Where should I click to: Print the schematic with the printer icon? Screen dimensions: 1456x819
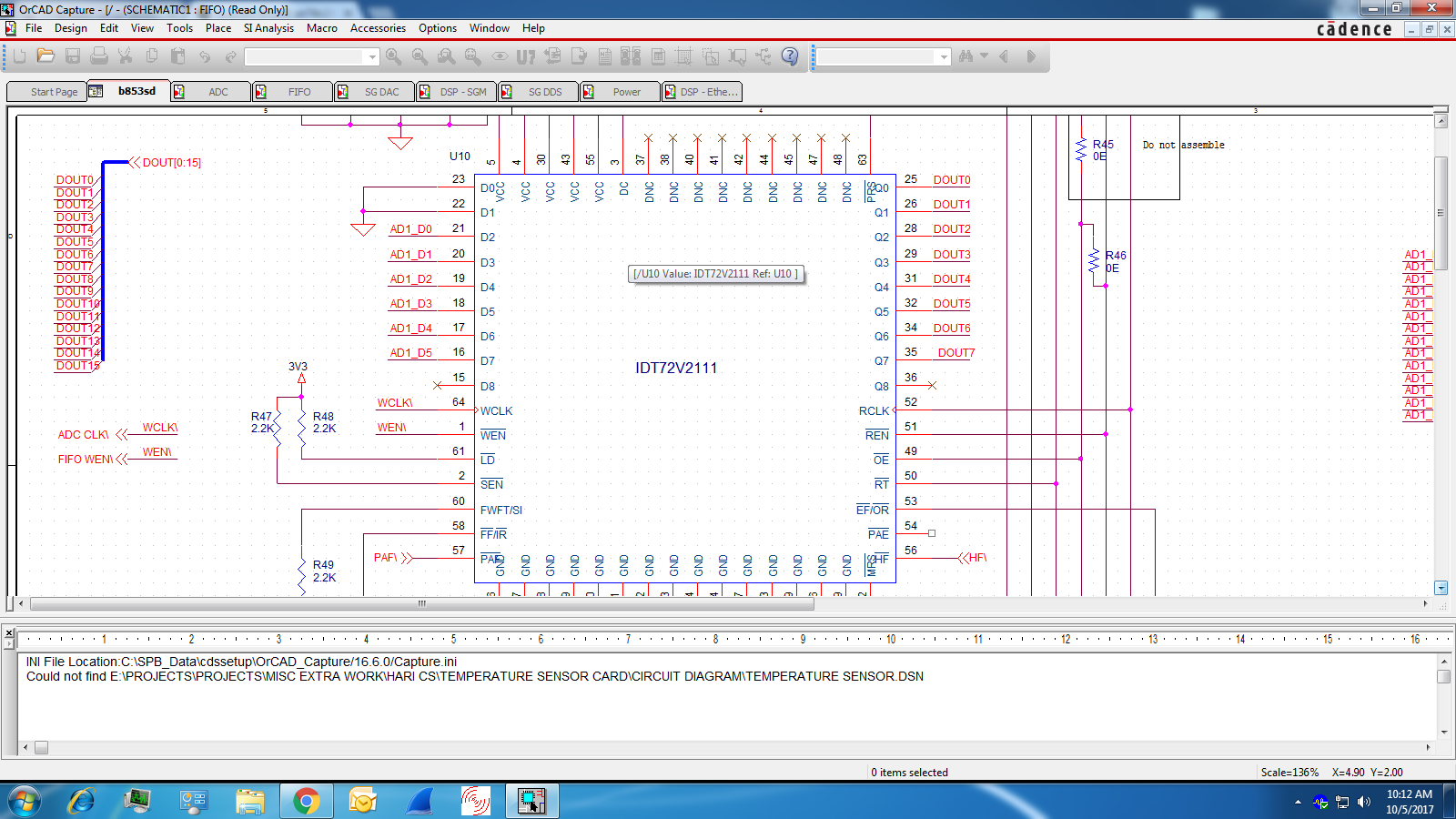pos(99,56)
